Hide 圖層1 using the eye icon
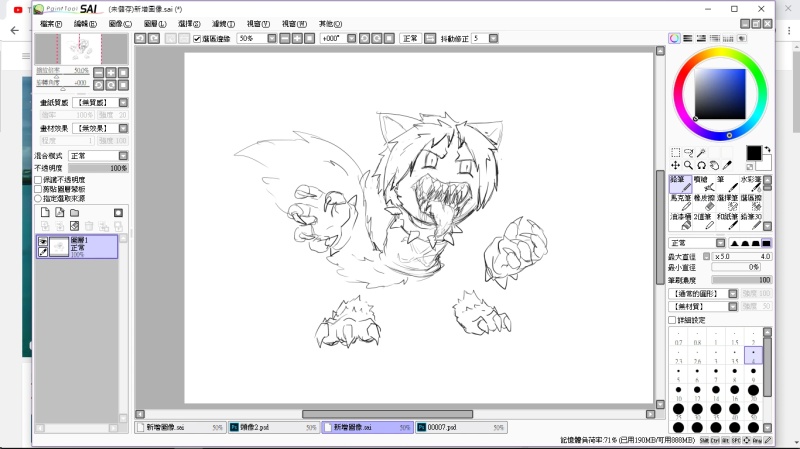800x449 pixels. [x=43, y=241]
